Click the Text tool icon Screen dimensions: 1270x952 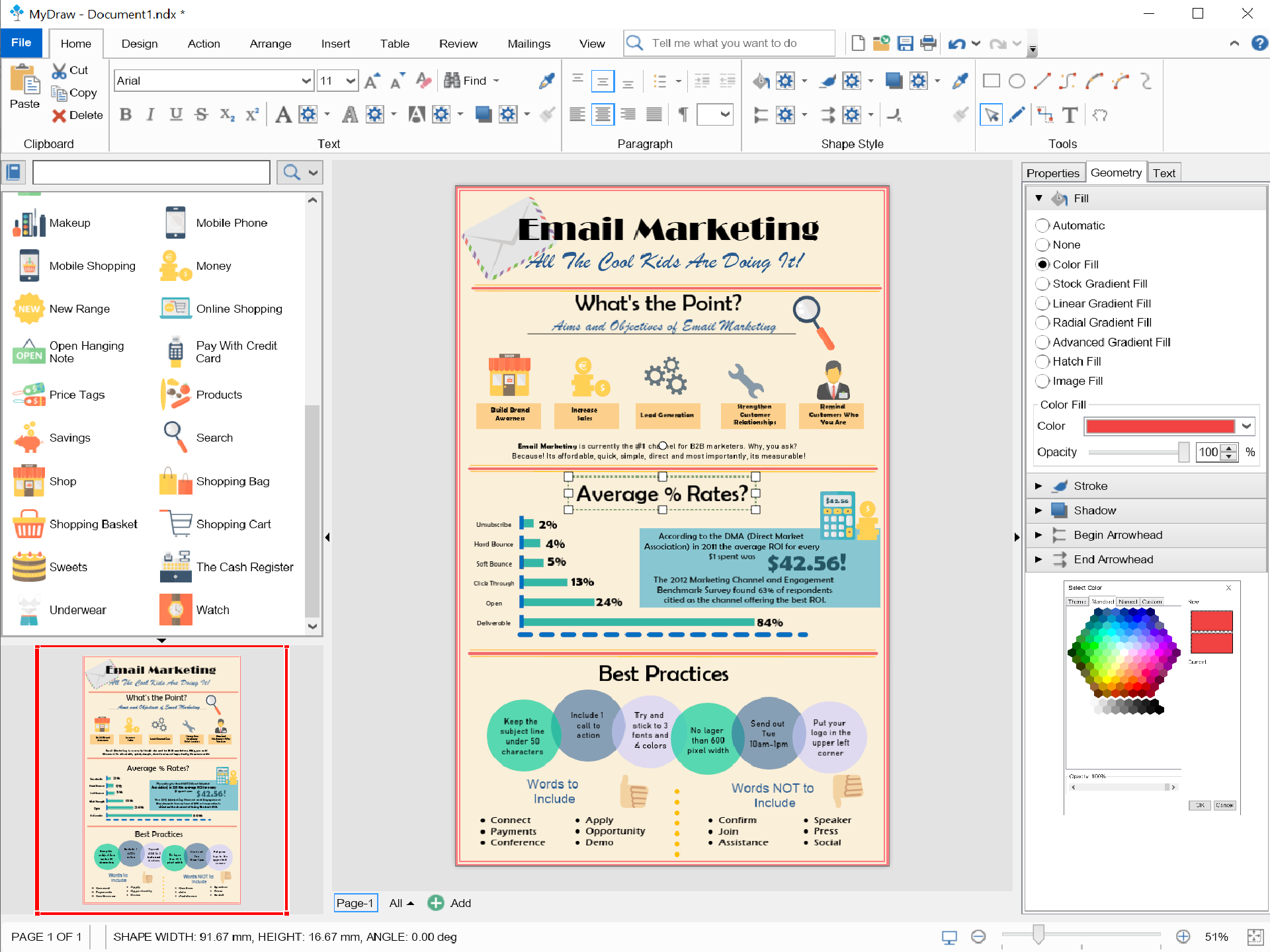coord(1070,115)
